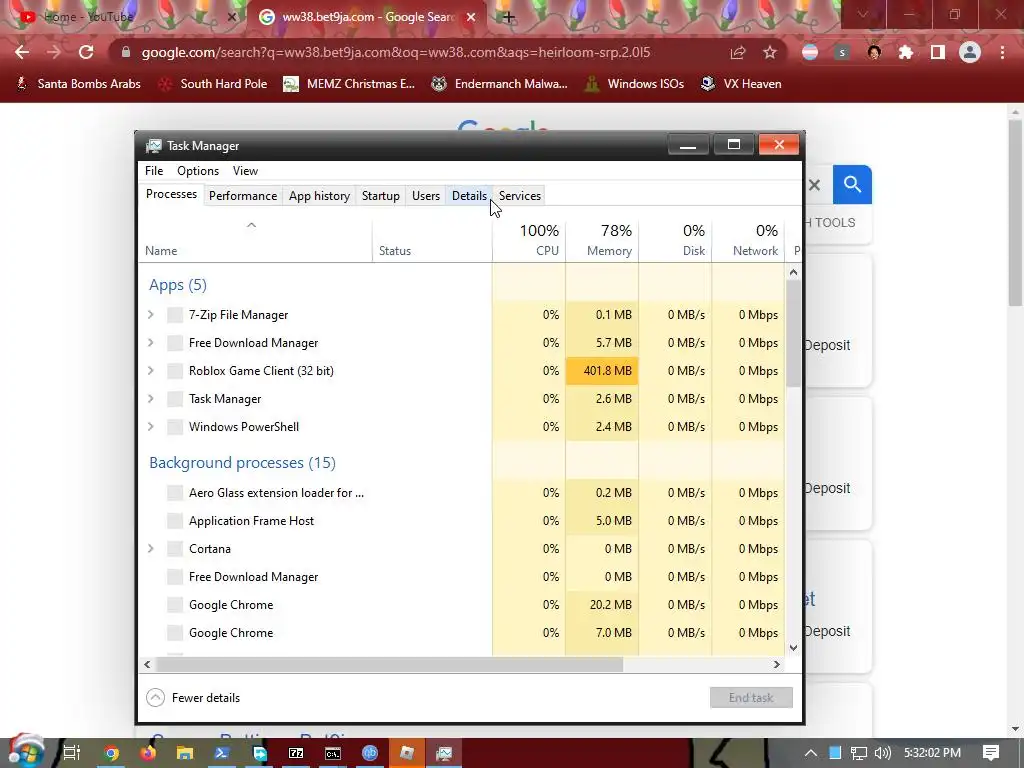The height and width of the screenshot is (768, 1024).
Task: Click the Task Manager taskbar icon
Action: tap(444, 753)
